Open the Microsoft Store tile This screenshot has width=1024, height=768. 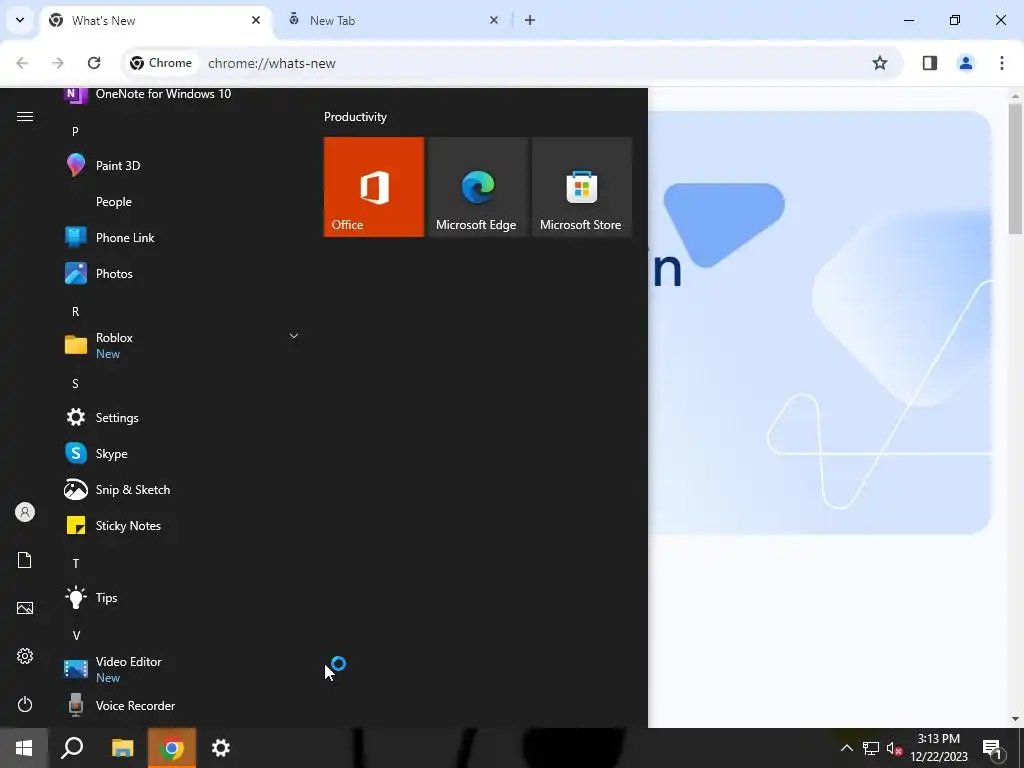click(582, 187)
